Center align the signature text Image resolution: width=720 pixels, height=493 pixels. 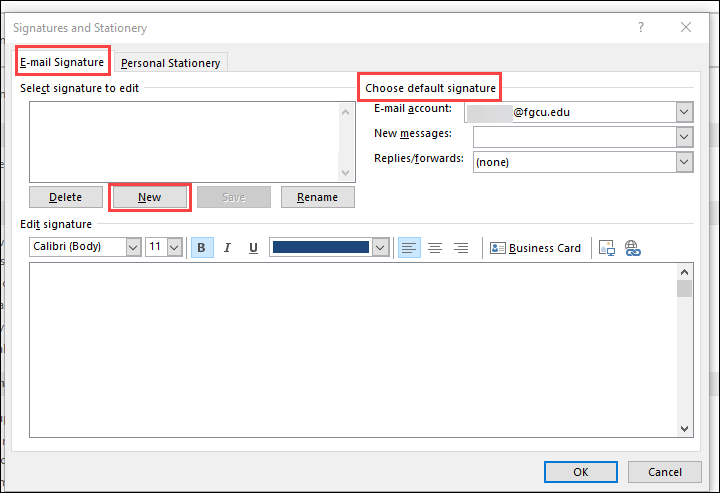pyautogui.click(x=435, y=248)
